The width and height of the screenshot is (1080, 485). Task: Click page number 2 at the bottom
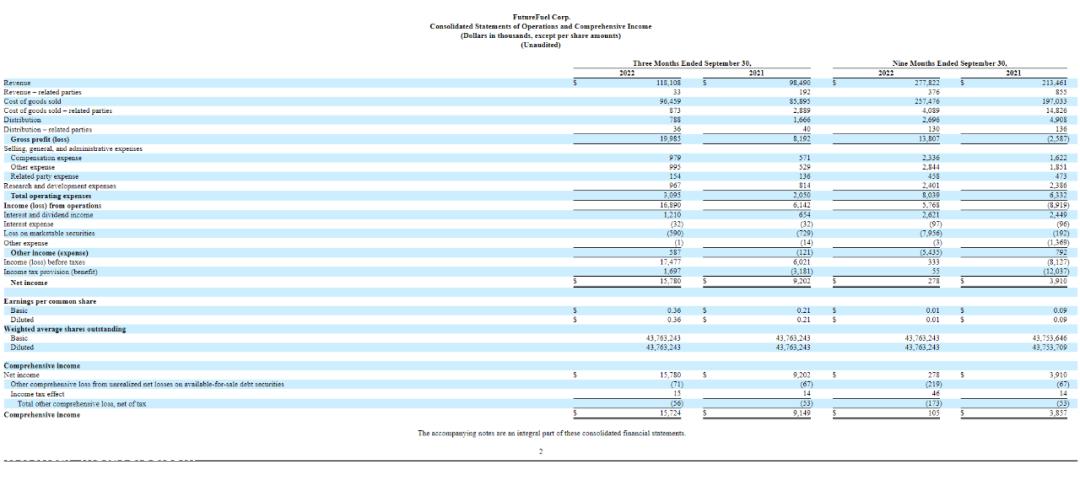(x=541, y=452)
